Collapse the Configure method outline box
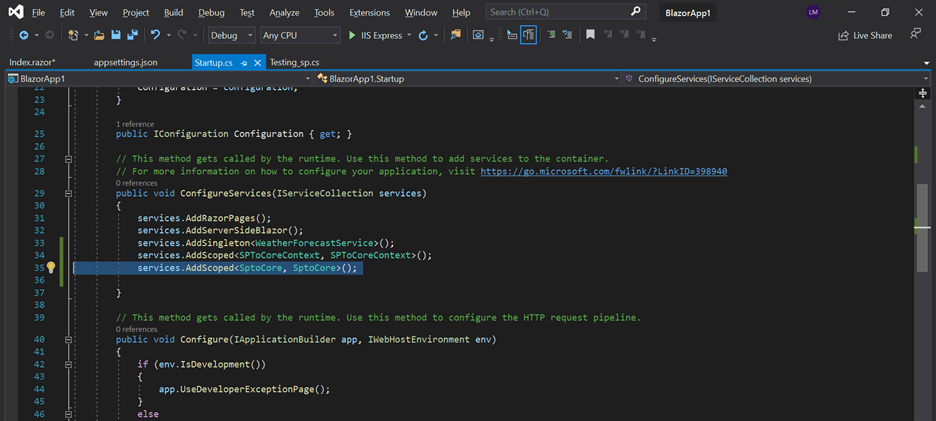936x421 pixels. [68, 340]
